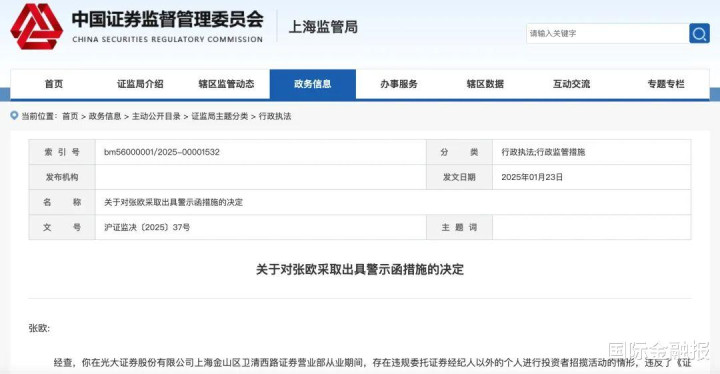Image resolution: width=720 pixels, height=374 pixels.
Task: Open the 办事服务 navigation tab
Action: (399, 84)
